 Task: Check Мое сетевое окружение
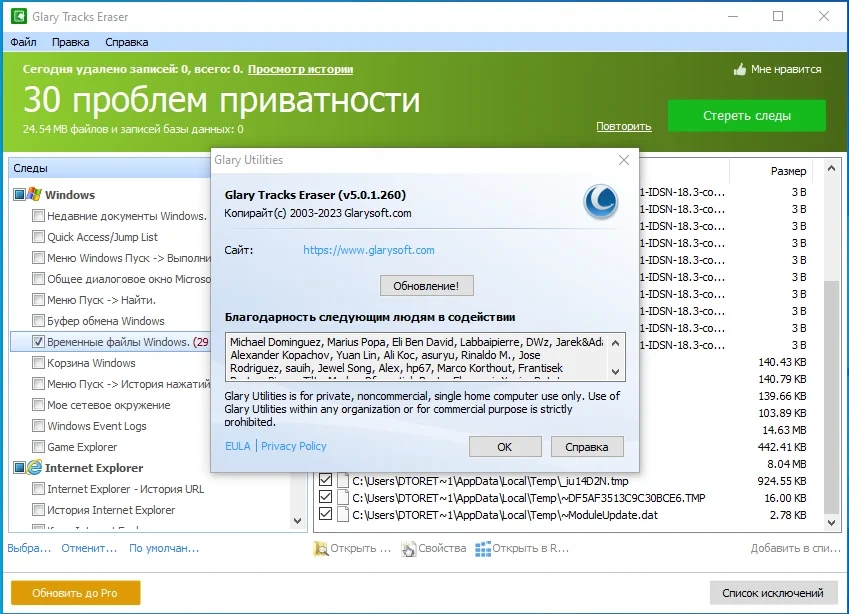(38, 404)
